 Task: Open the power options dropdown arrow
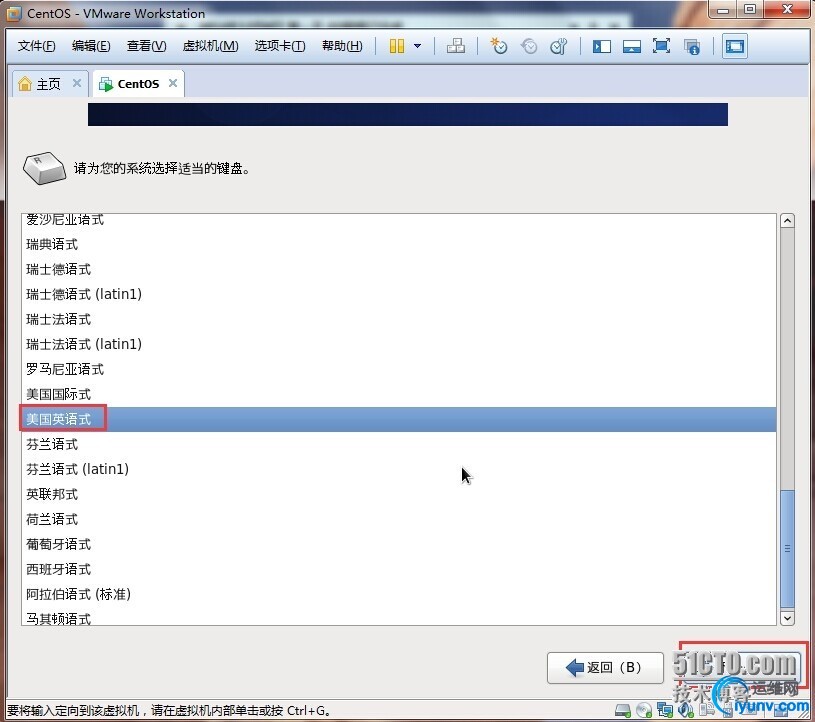click(x=417, y=46)
